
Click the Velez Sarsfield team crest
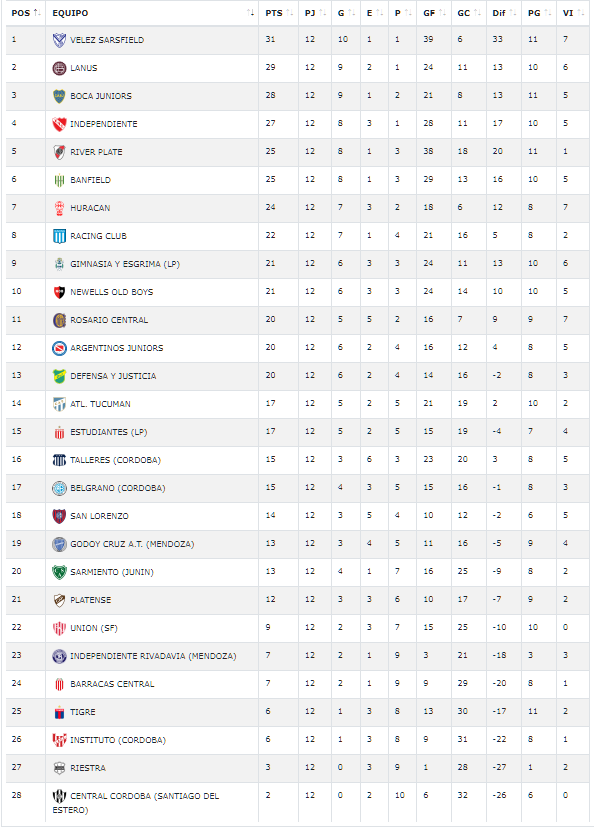[59, 40]
